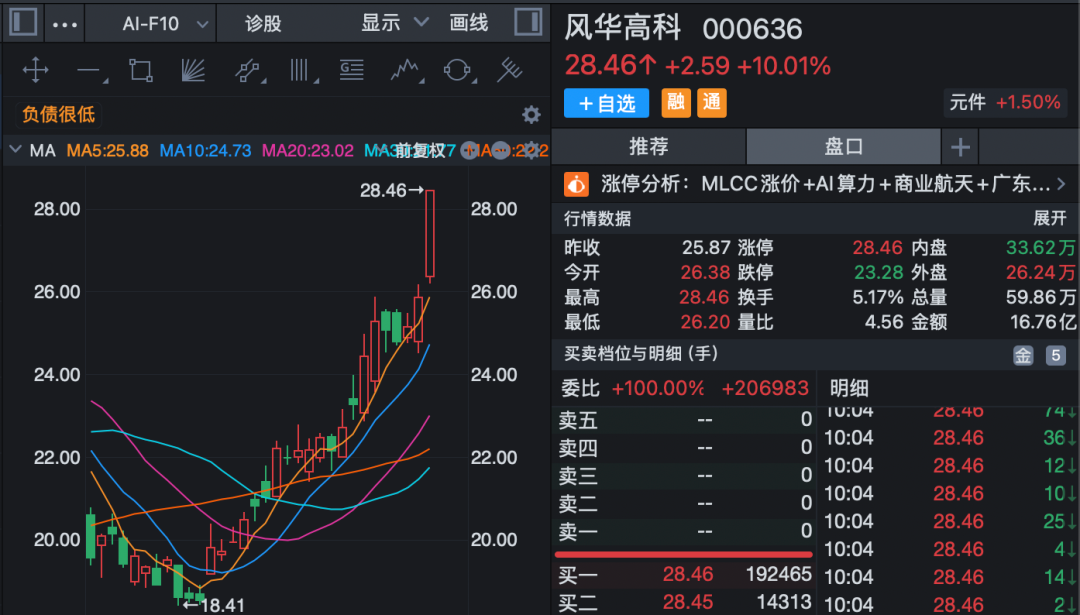Select the wave pattern drawing tool
This screenshot has width=1080, height=615.
[404, 70]
